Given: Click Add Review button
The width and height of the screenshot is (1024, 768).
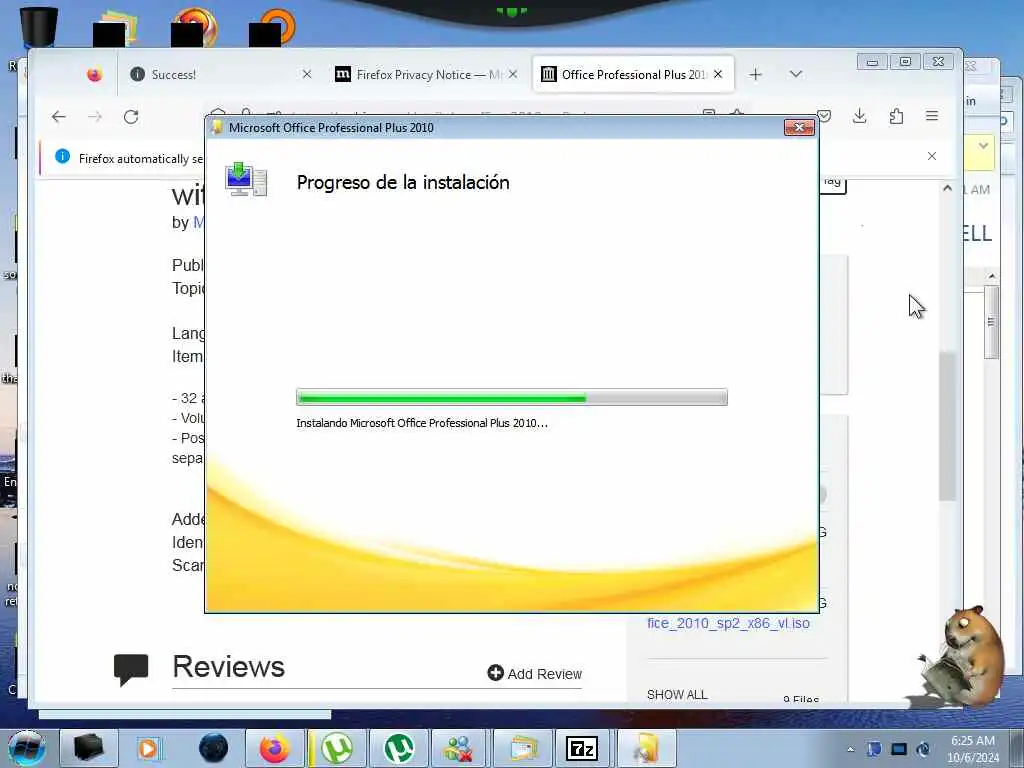Looking at the screenshot, I should pyautogui.click(x=535, y=673).
